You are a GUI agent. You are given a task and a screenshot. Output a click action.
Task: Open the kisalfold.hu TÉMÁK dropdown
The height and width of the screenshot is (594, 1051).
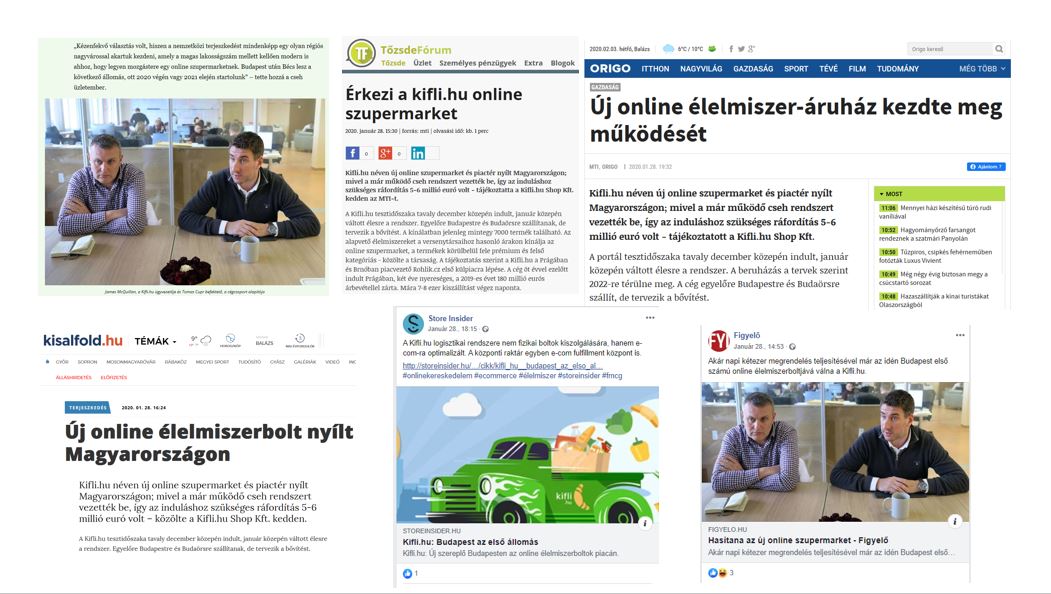coord(155,341)
